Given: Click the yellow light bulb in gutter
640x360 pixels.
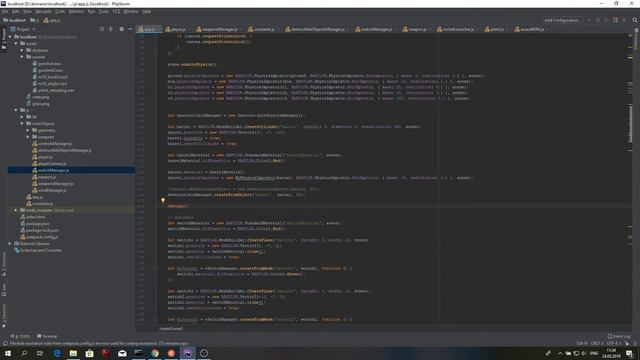Looking at the screenshot, I should pyautogui.click(x=163, y=200).
